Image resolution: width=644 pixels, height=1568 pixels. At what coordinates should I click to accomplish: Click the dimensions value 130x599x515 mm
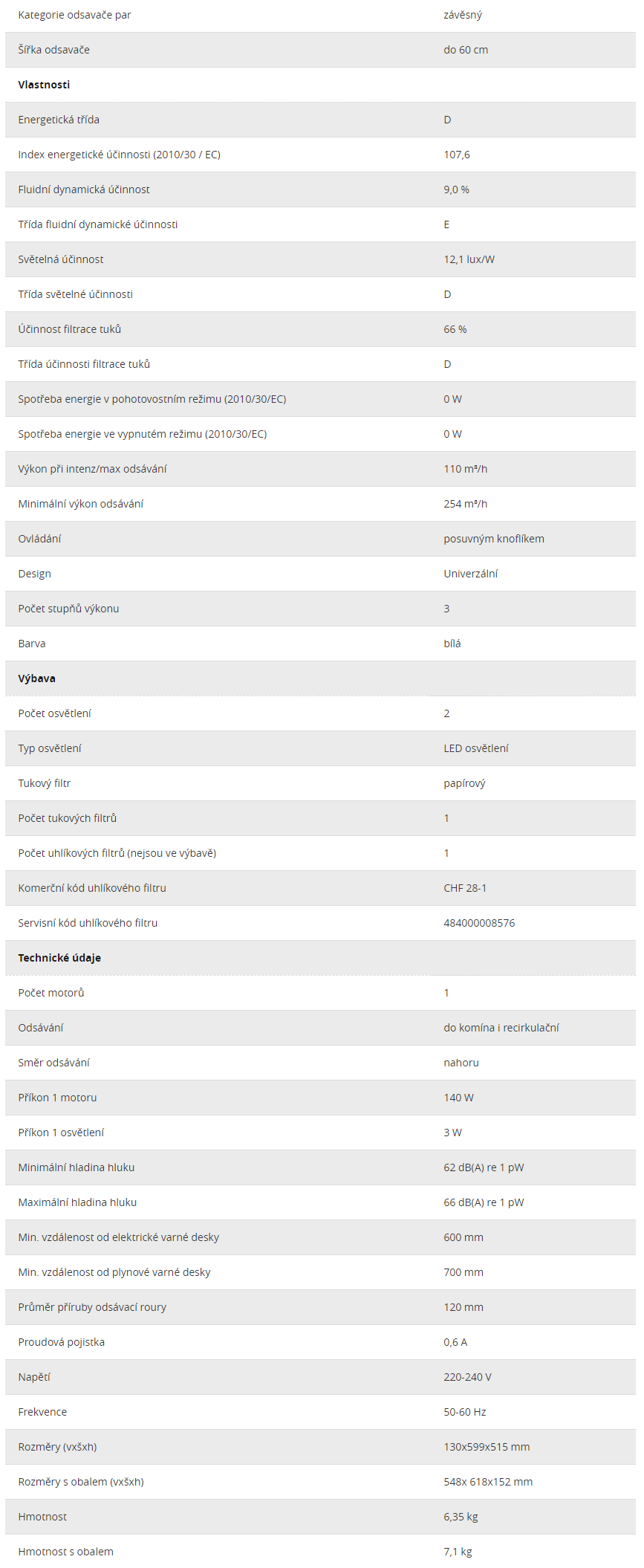pyautogui.click(x=487, y=1447)
